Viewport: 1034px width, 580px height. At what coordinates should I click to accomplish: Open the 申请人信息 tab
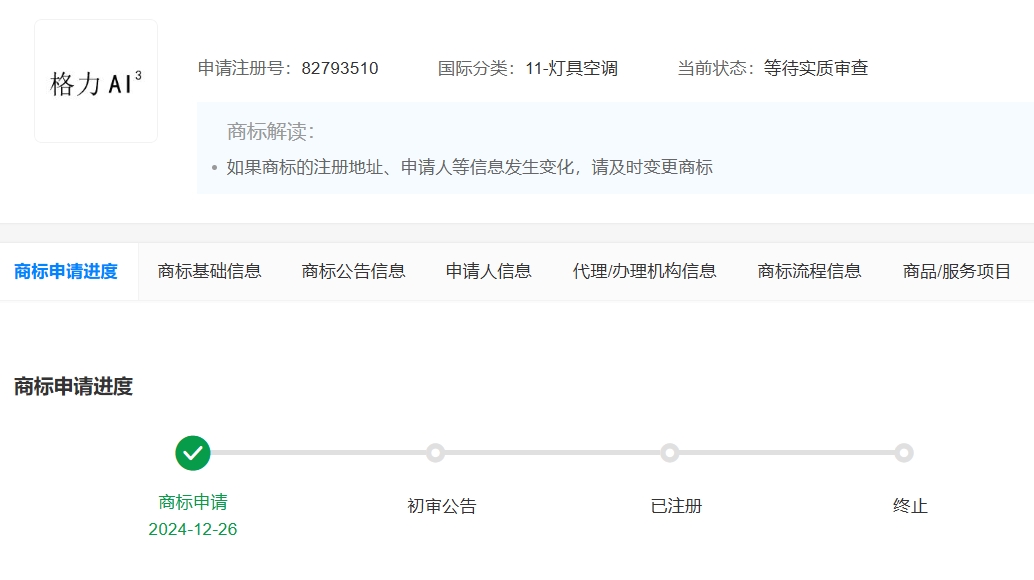[x=487, y=270]
